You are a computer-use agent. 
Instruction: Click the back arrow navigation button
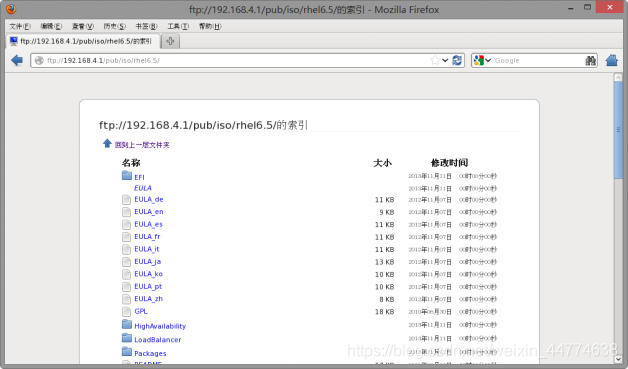tap(17, 60)
